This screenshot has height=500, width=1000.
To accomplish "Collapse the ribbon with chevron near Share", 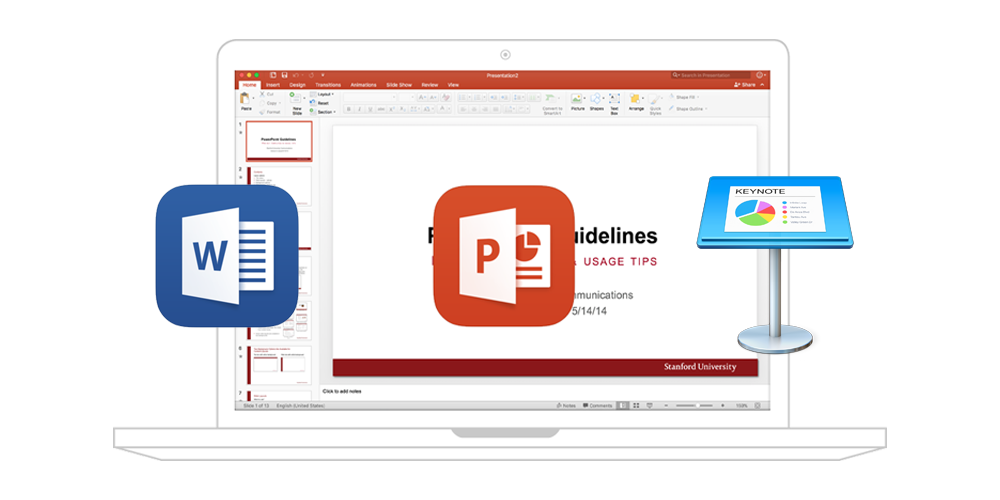I will 762,85.
